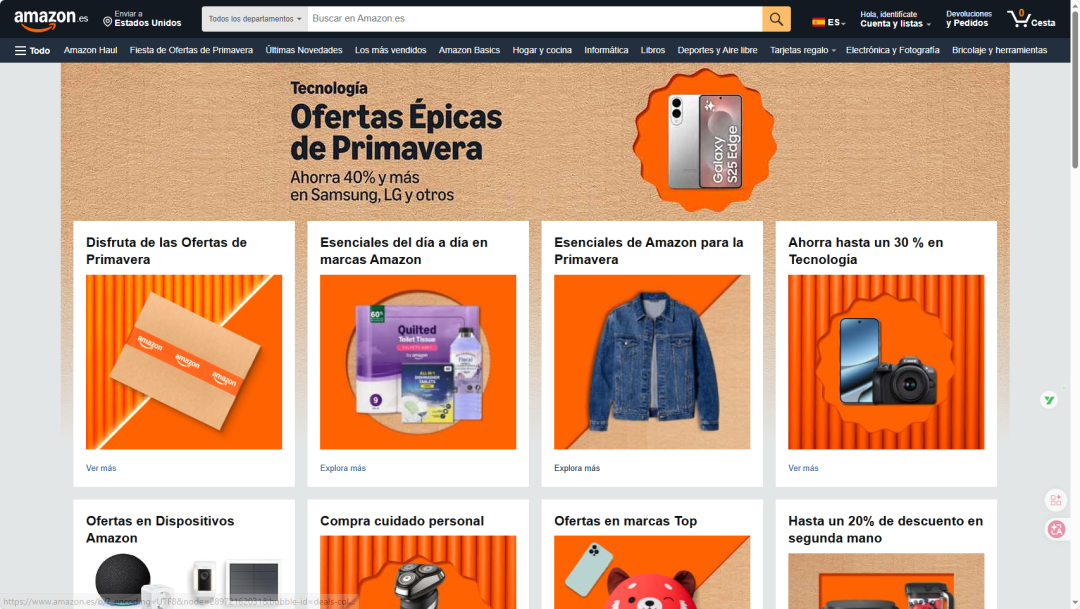This screenshot has width=1080, height=609.
Task: Open the Todo hamburger menu
Action: point(32,50)
